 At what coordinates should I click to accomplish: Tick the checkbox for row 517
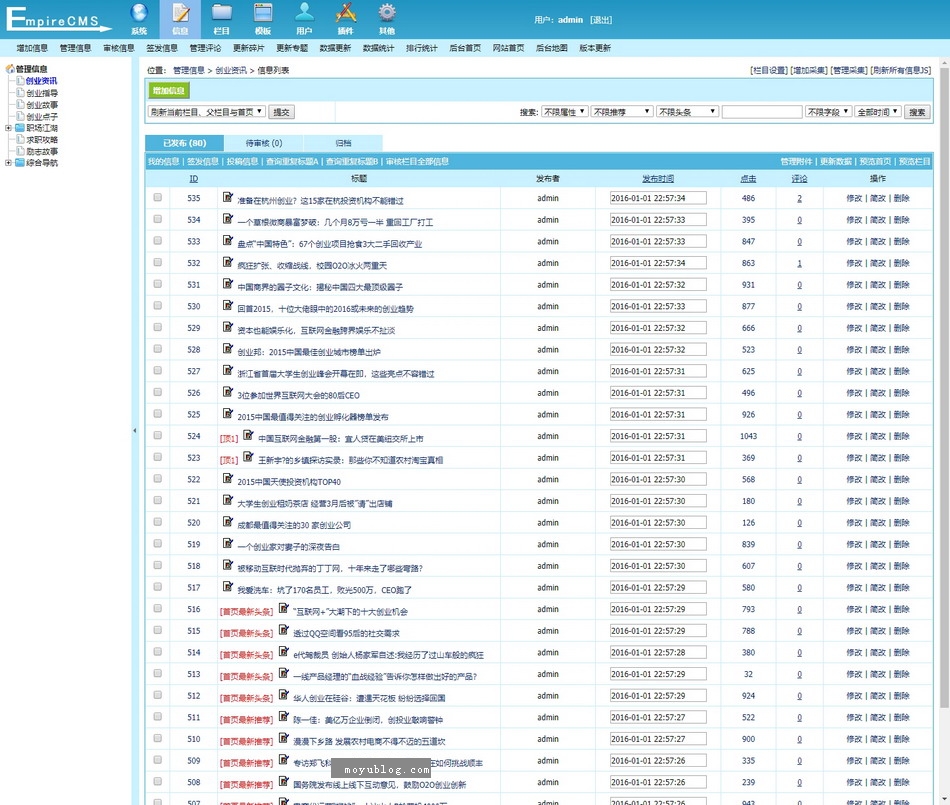(x=158, y=587)
